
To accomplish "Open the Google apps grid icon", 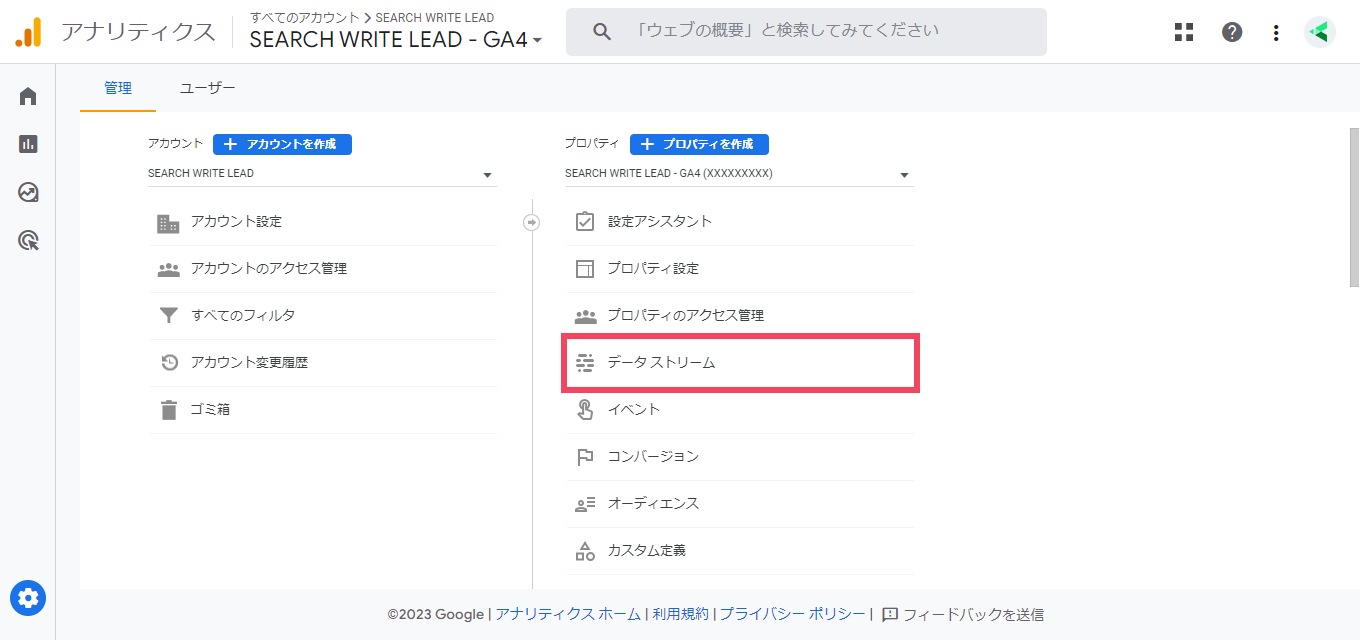I will tap(1184, 32).
